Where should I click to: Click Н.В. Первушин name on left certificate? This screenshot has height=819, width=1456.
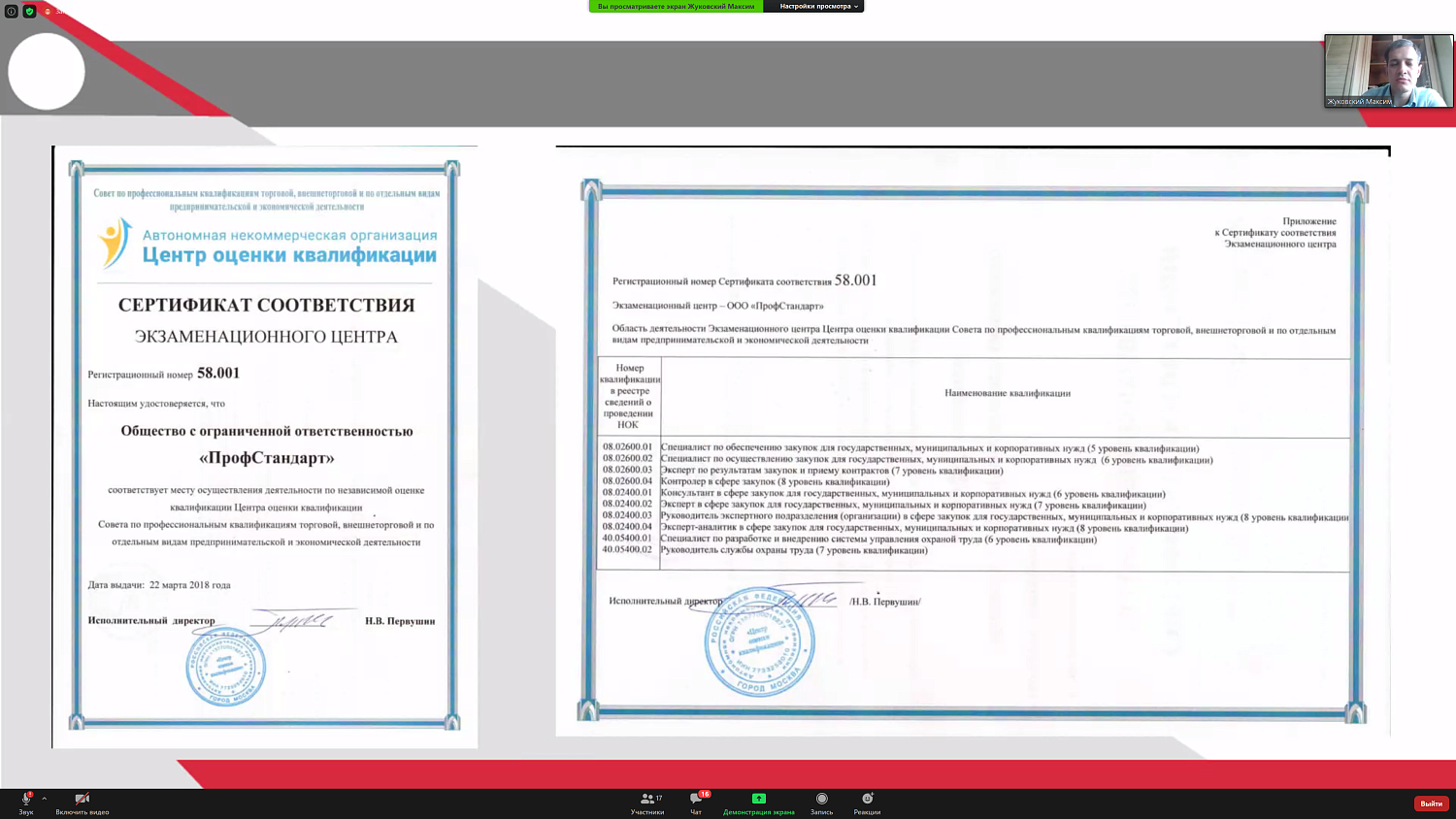(x=400, y=621)
